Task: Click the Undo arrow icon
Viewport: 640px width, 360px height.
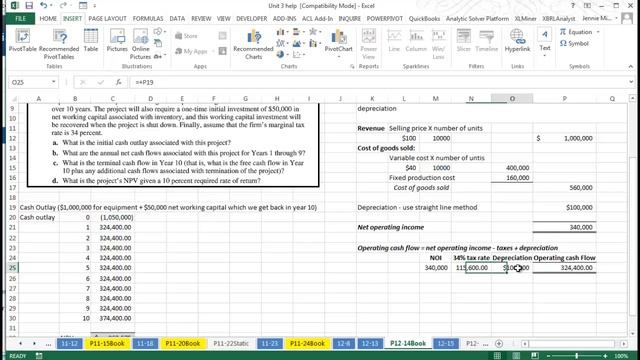Action: click(43, 6)
